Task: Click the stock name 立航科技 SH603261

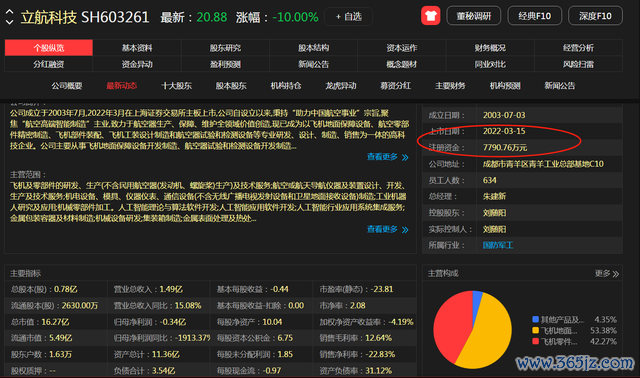Action: click(85, 17)
